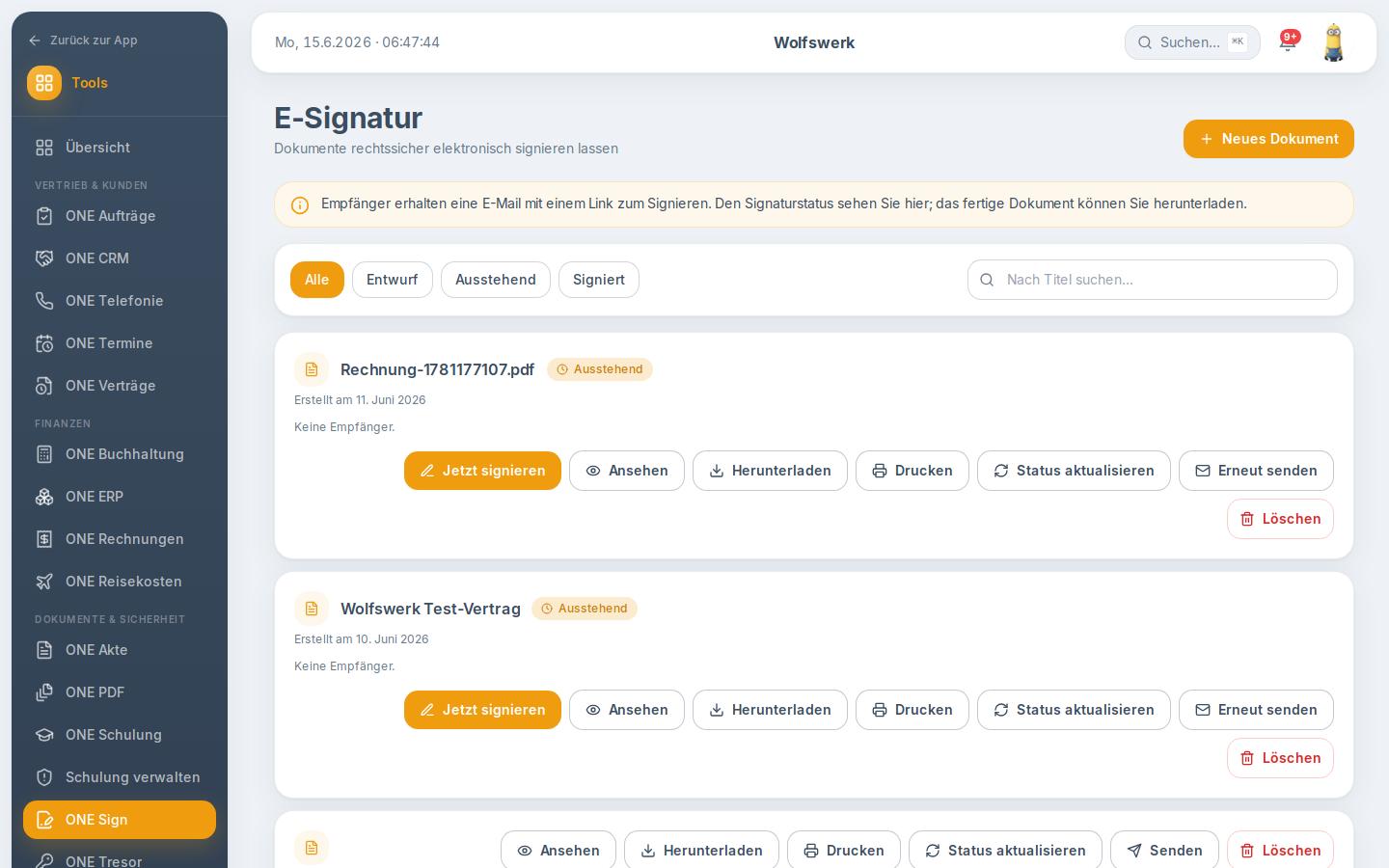Click the ONE ERP cubes icon
Image resolution: width=1389 pixels, height=868 pixels.
[x=44, y=497]
